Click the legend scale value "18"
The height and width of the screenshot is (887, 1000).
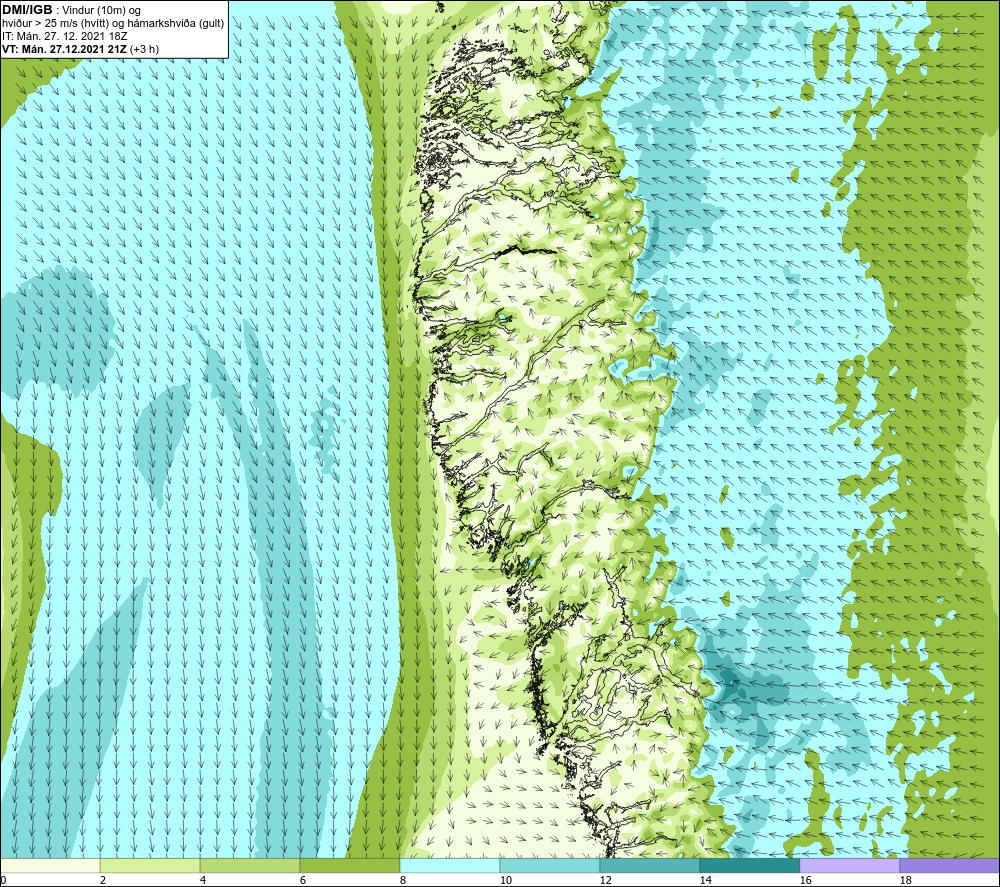[905, 881]
